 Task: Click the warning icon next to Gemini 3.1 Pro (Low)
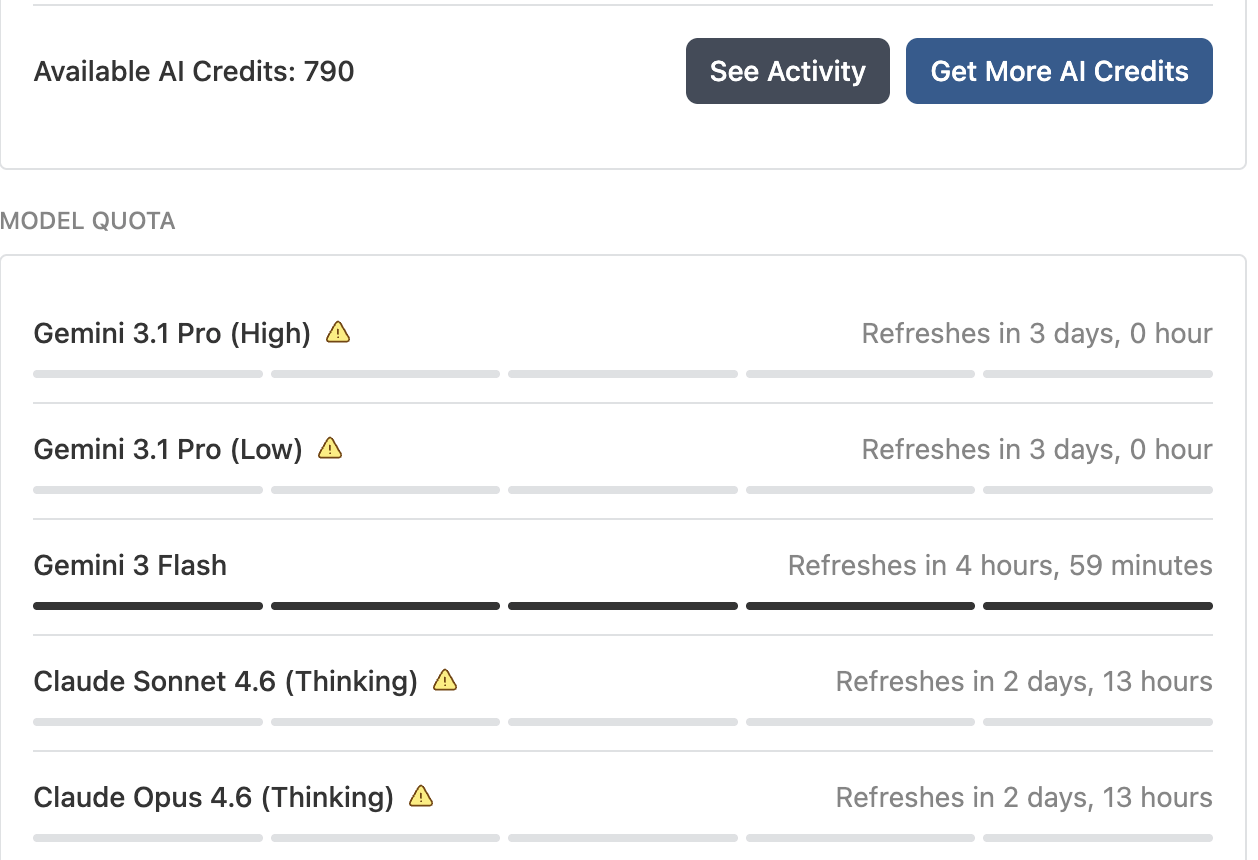[x=330, y=448]
